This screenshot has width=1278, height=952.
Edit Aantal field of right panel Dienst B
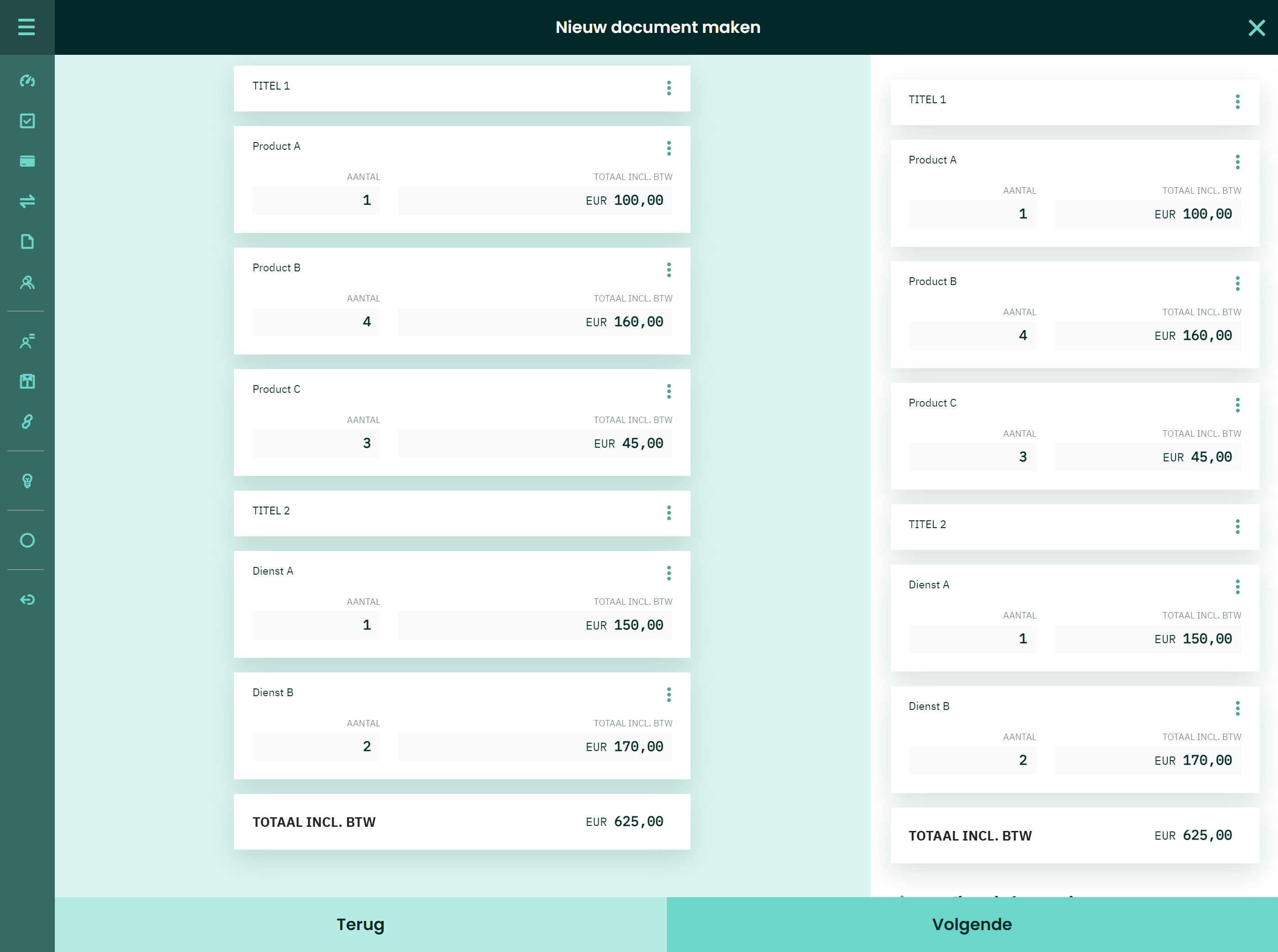coord(972,761)
